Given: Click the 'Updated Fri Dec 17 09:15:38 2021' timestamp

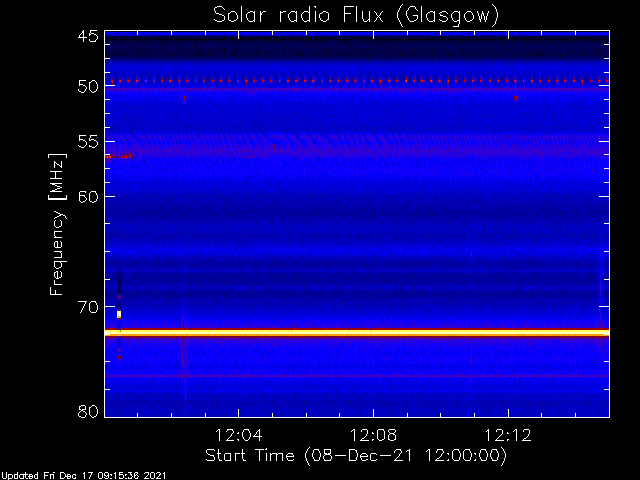Looking at the screenshot, I should pos(83,476).
